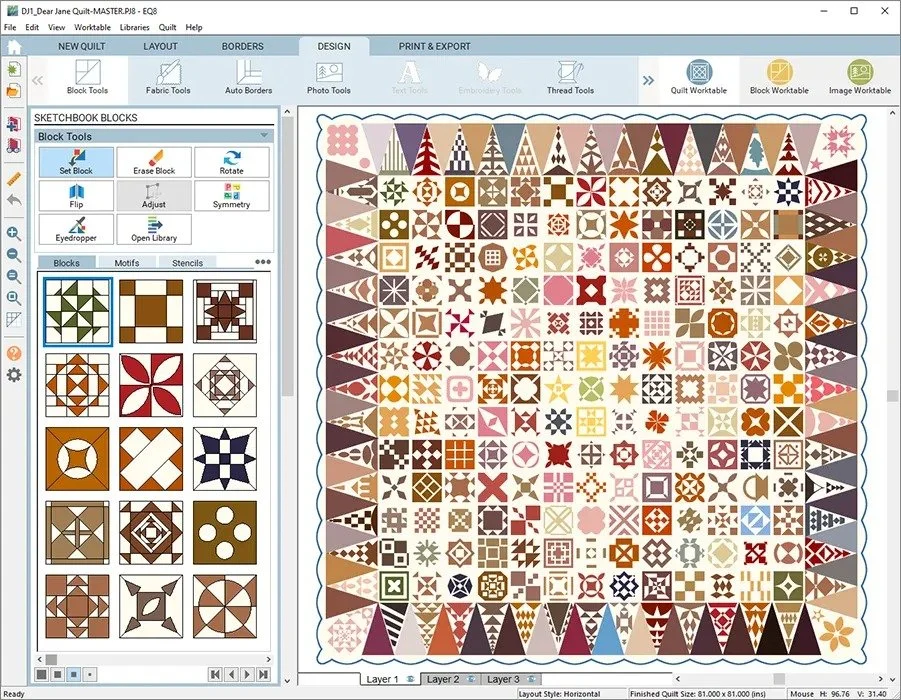Viewport: 901px width, 700px height.
Task: Select the highlighted medium thumbnail size
Action: point(74,674)
